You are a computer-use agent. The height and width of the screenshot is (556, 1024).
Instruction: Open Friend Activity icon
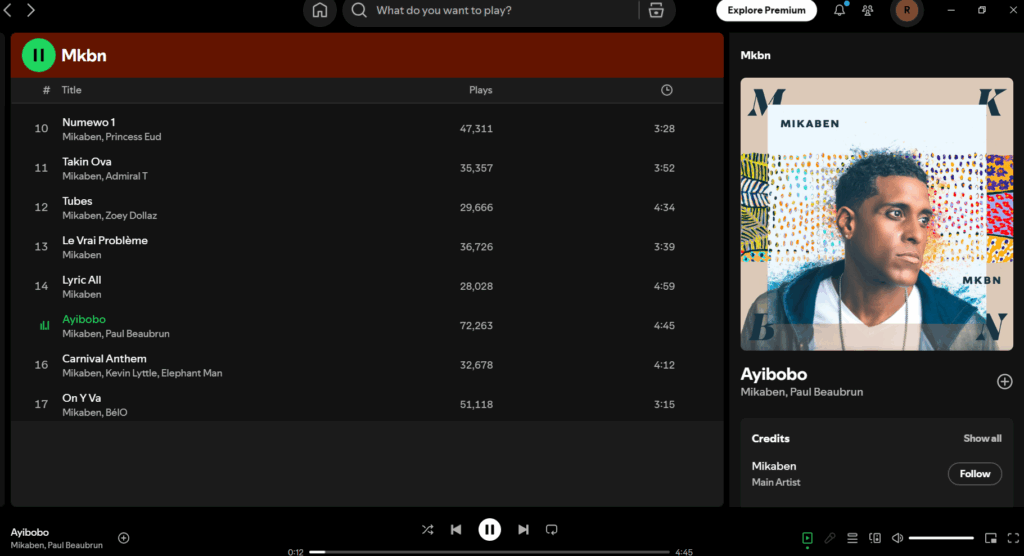point(867,10)
